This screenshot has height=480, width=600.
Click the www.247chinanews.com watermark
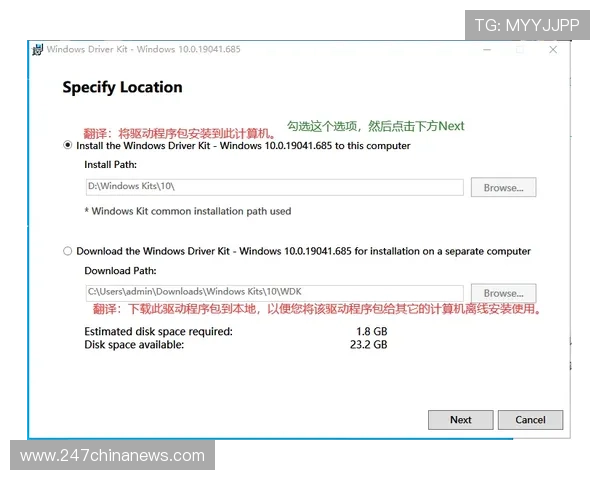click(x=112, y=456)
